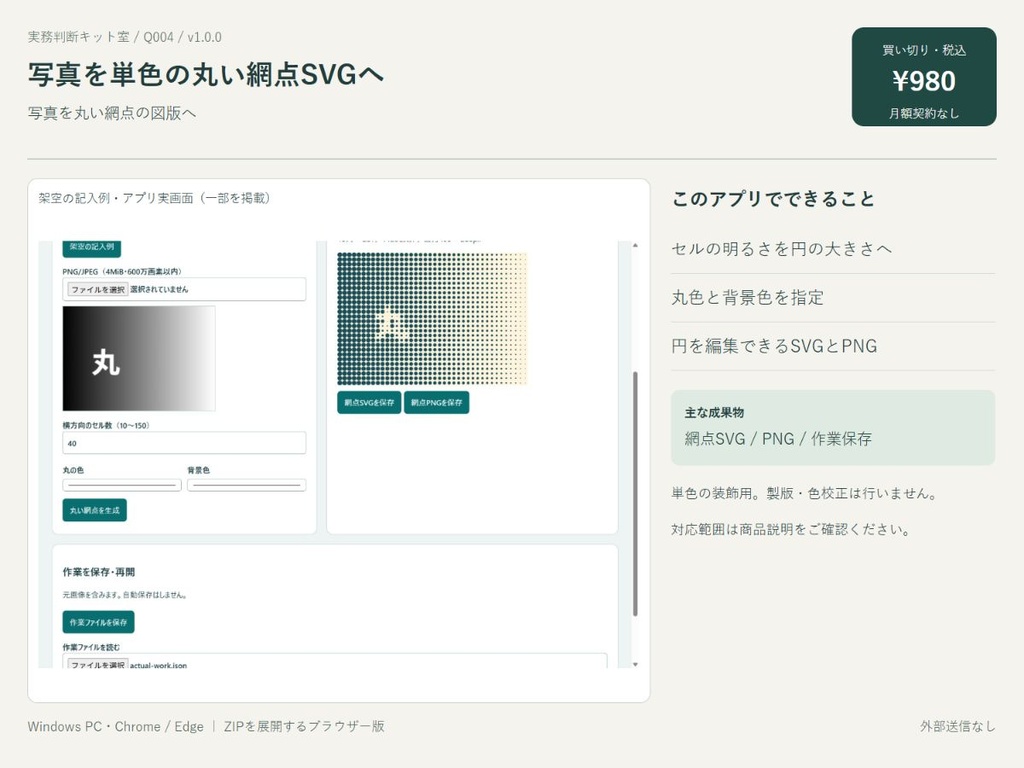Click the heading 写真を単色の丸い網点SVGへ
The height and width of the screenshot is (768, 1024).
(x=206, y=74)
